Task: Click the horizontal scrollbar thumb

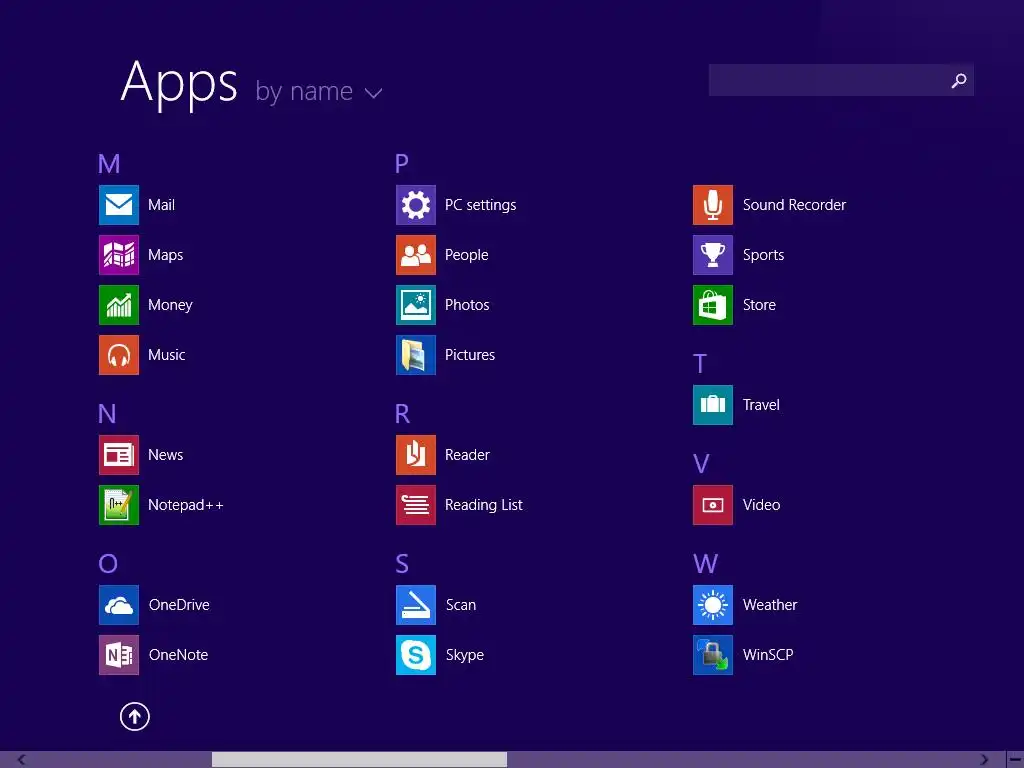Action: pyautogui.click(x=359, y=760)
